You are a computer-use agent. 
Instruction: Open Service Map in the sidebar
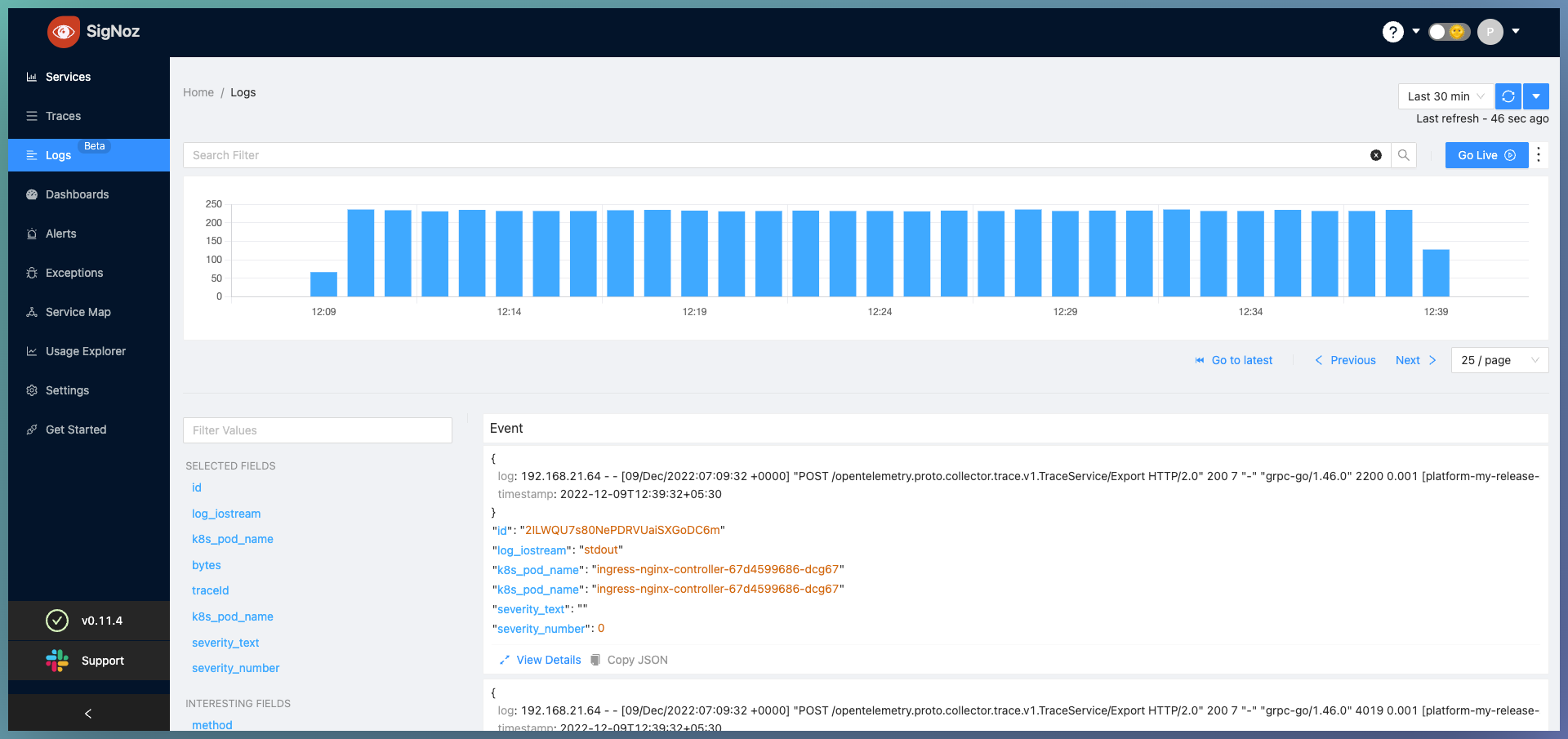pos(89,312)
